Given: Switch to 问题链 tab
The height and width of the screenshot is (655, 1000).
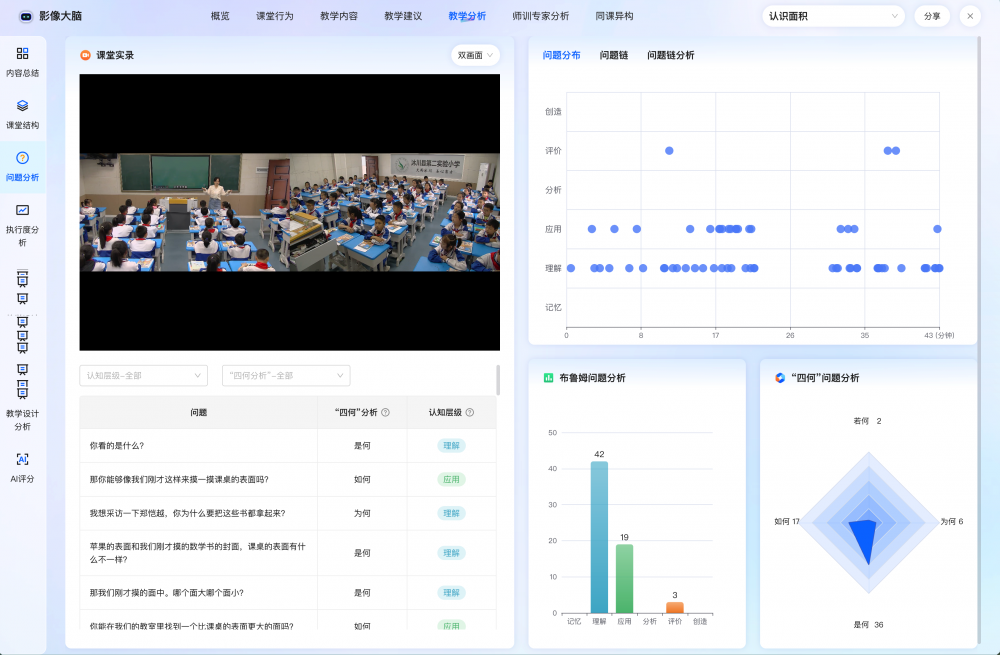Looking at the screenshot, I should point(613,56).
